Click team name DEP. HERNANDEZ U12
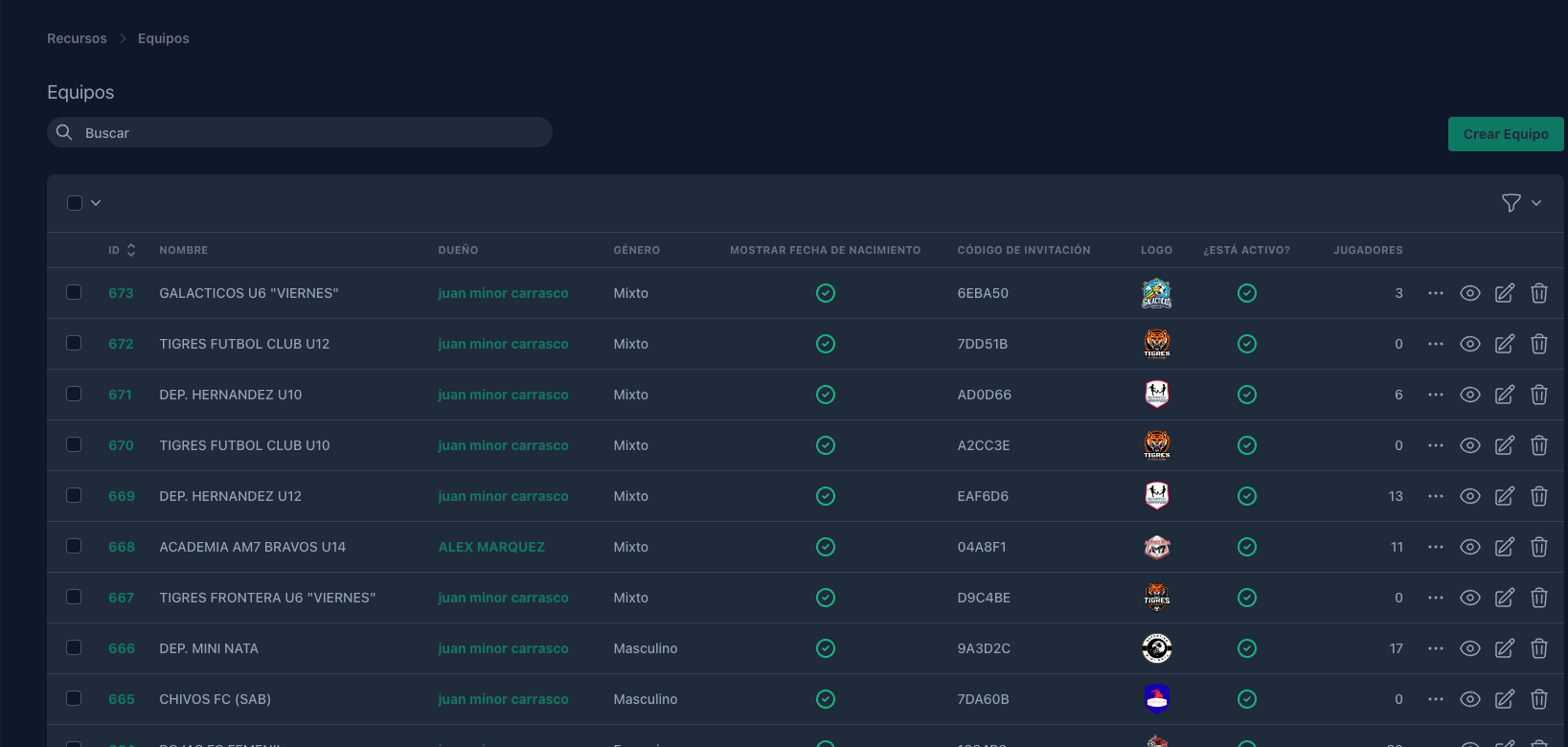This screenshot has height=747, width=1568. 231,496
